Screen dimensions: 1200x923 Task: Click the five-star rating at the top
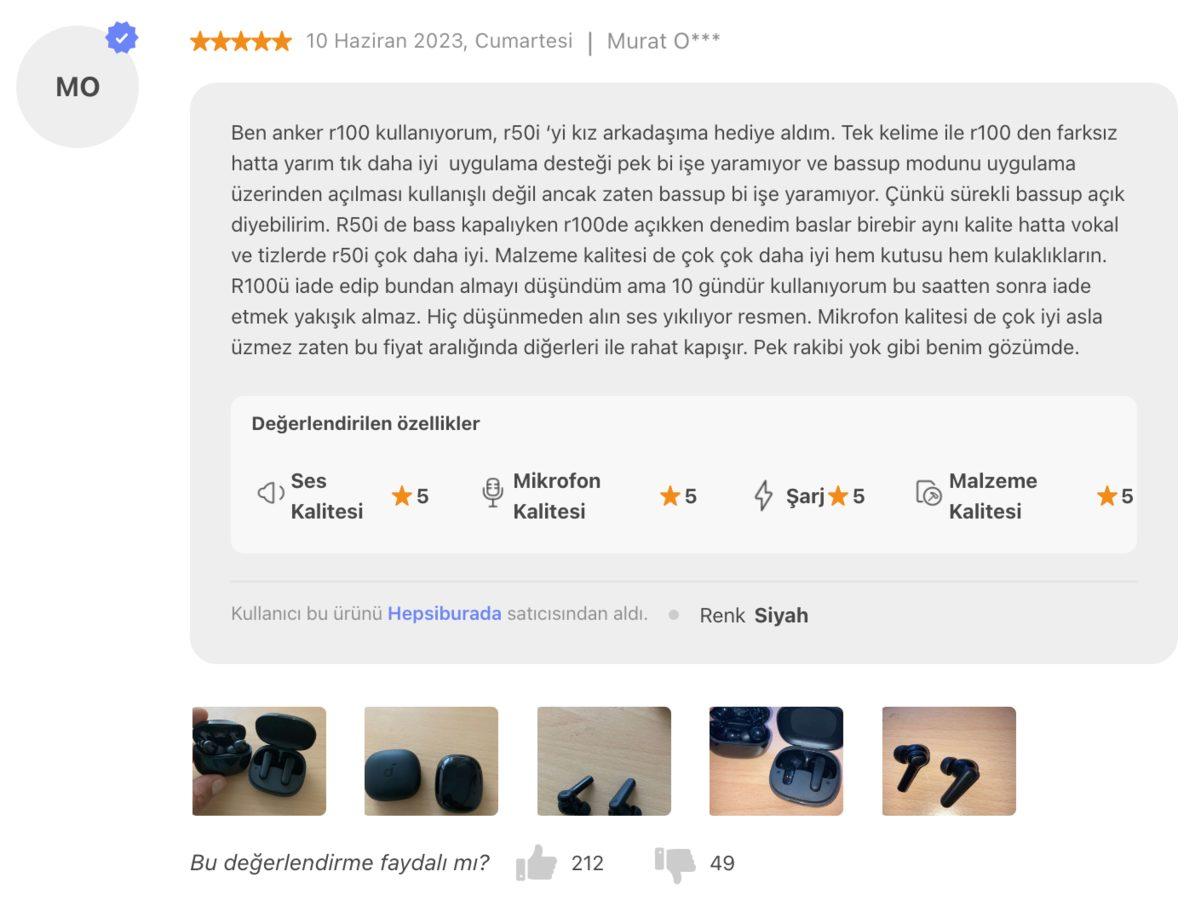coord(241,41)
